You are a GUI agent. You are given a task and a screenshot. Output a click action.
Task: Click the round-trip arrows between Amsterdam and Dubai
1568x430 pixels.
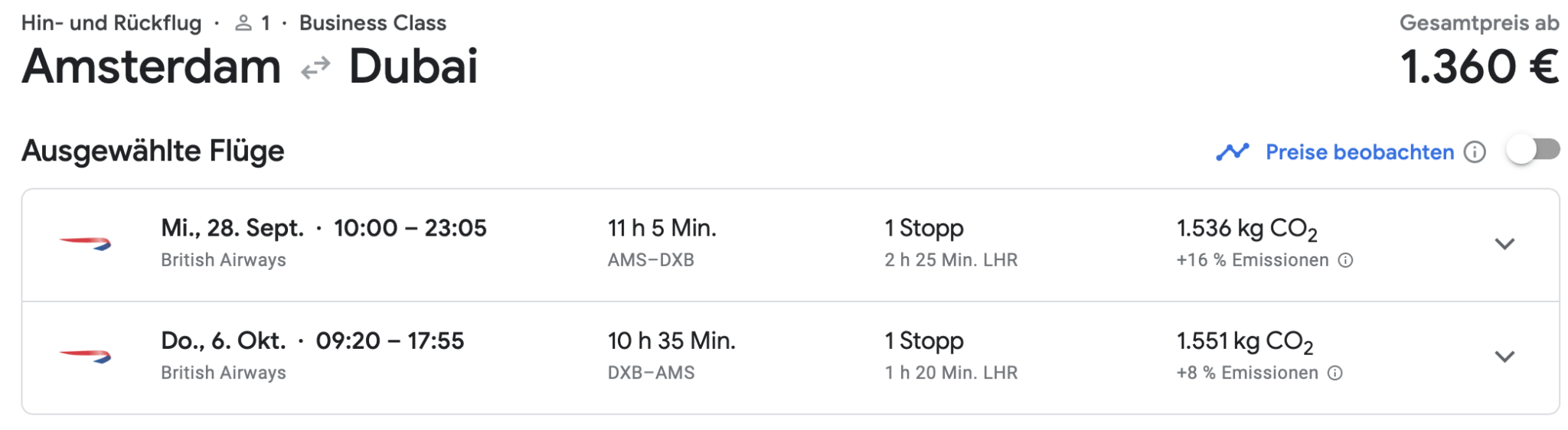(x=315, y=68)
